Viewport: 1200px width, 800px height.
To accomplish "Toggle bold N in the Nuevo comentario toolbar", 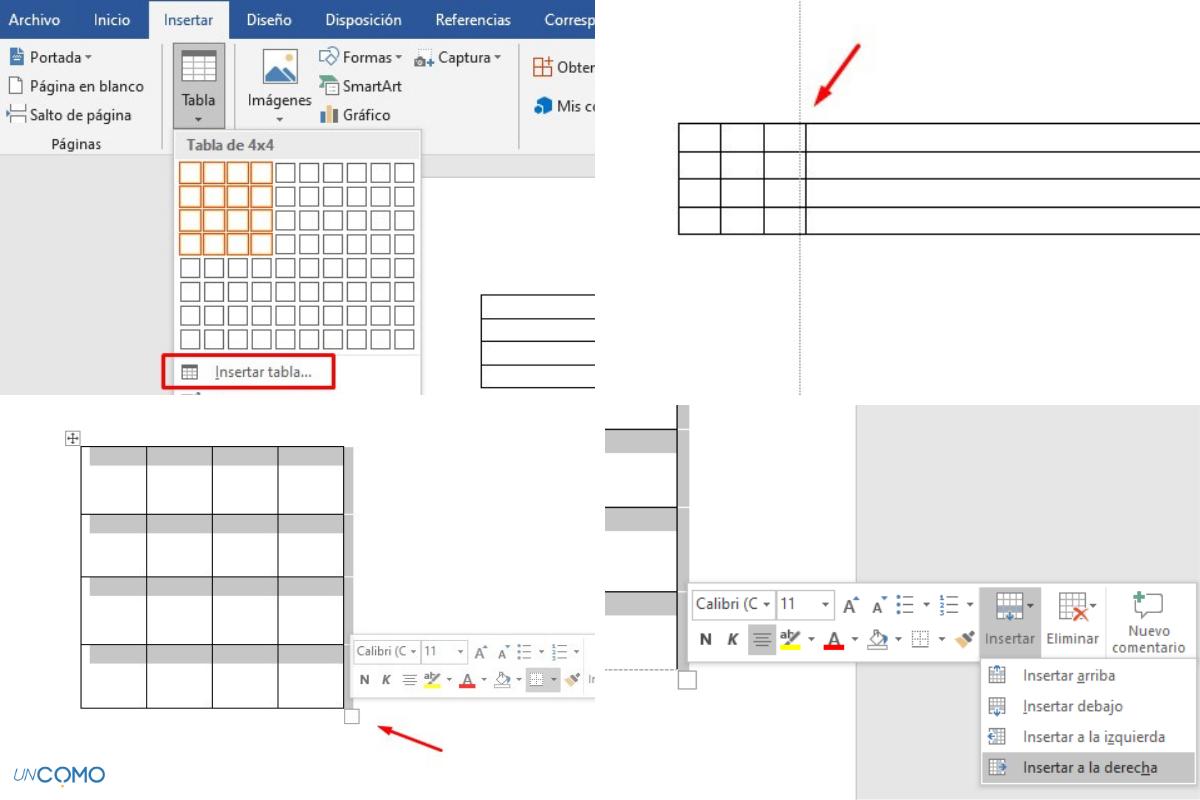I will point(706,639).
